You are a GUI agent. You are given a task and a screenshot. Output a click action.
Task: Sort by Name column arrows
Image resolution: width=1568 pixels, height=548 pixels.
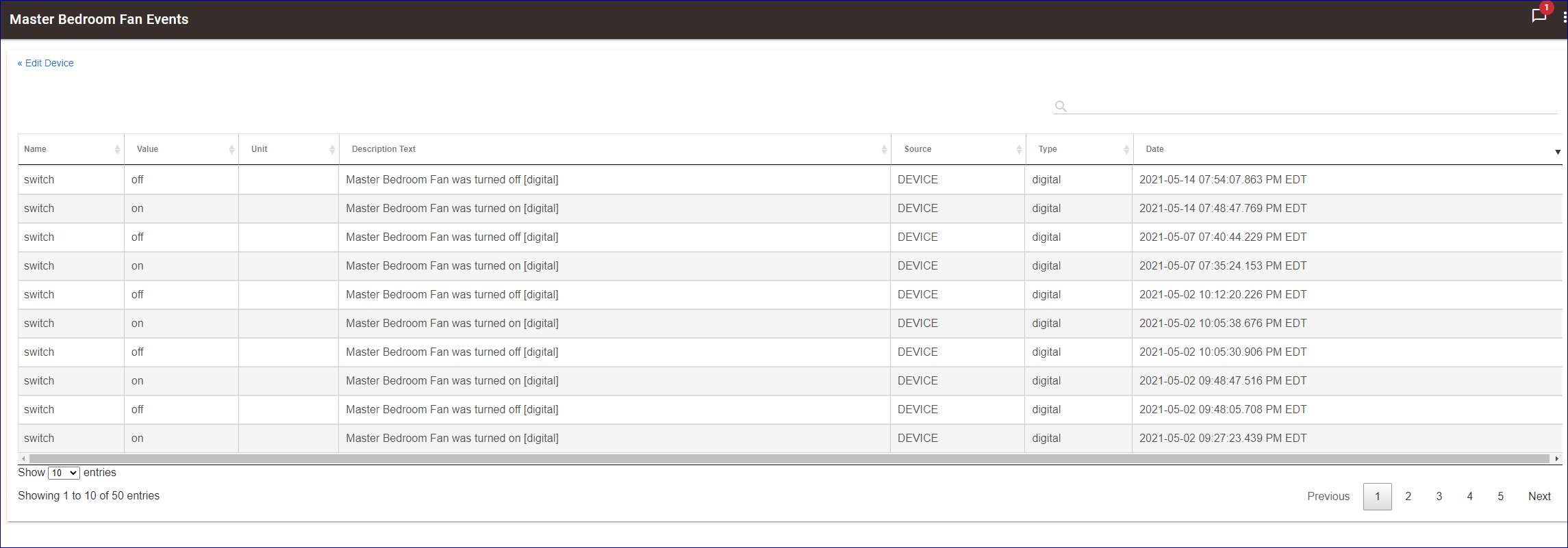(x=117, y=149)
